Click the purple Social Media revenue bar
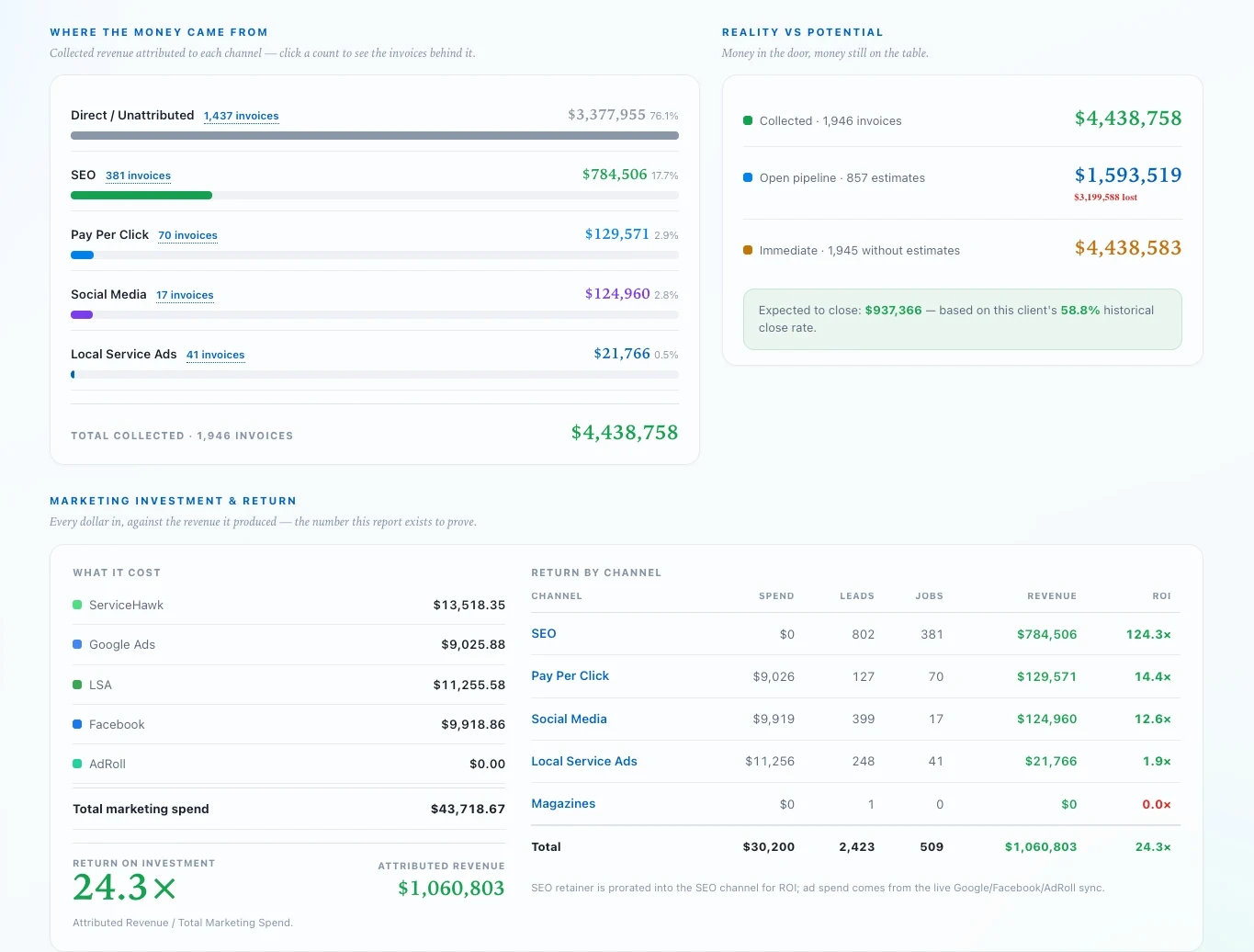The width and height of the screenshot is (1254, 952). 82,314
